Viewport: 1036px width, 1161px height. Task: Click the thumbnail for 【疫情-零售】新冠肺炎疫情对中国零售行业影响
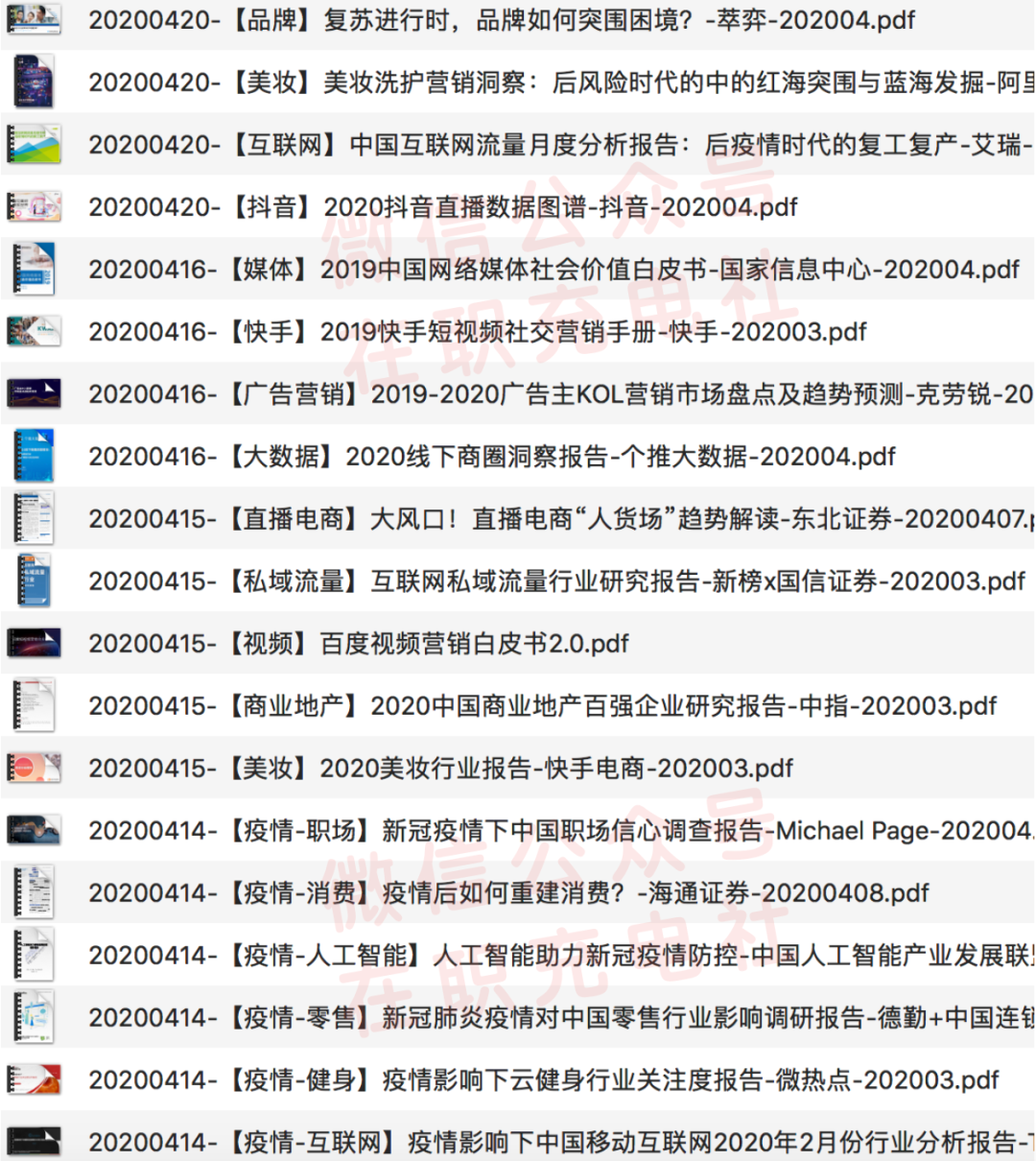(34, 1017)
